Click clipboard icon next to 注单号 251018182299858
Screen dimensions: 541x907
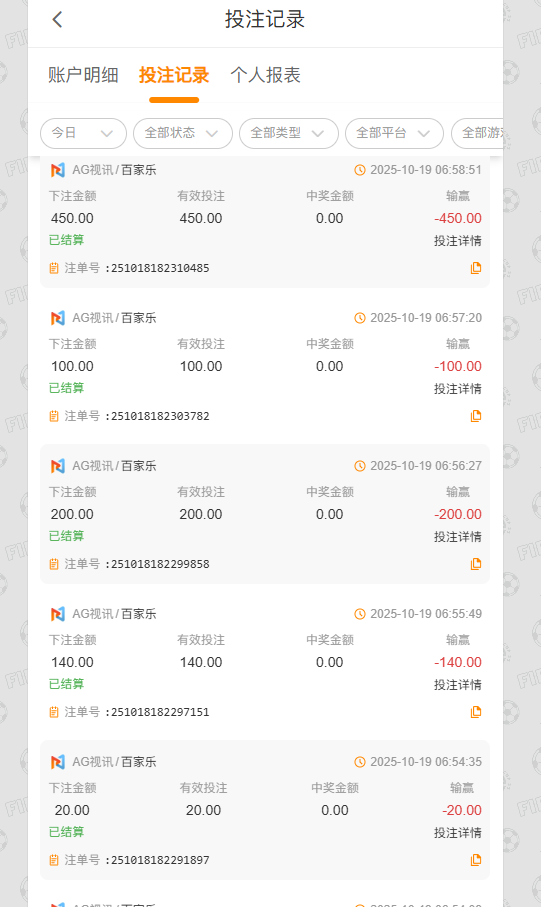[x=54, y=564]
